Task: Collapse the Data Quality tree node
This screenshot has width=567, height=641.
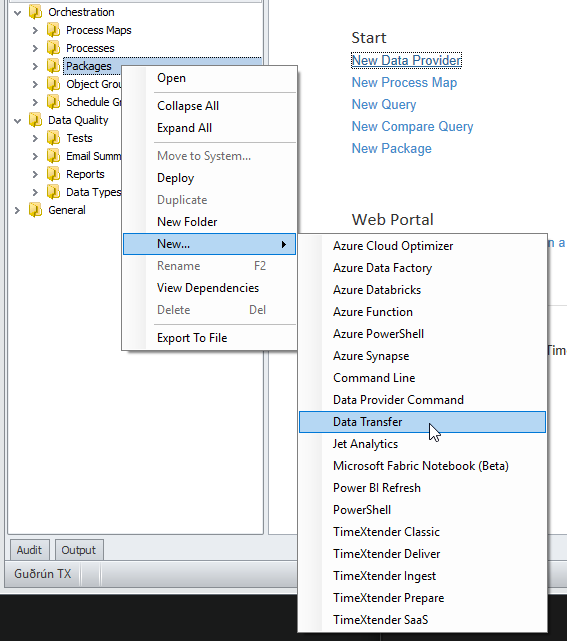Action: (x=18, y=121)
